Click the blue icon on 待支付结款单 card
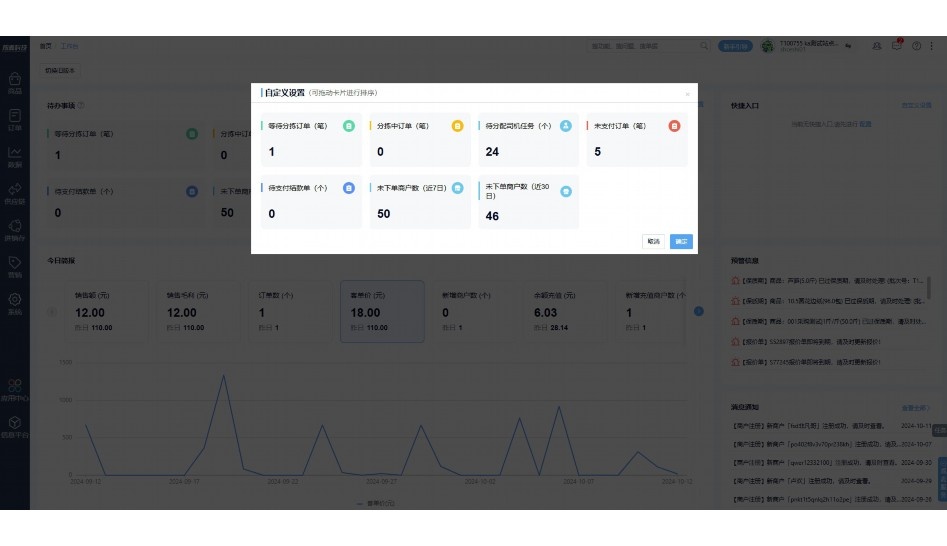 [x=348, y=188]
